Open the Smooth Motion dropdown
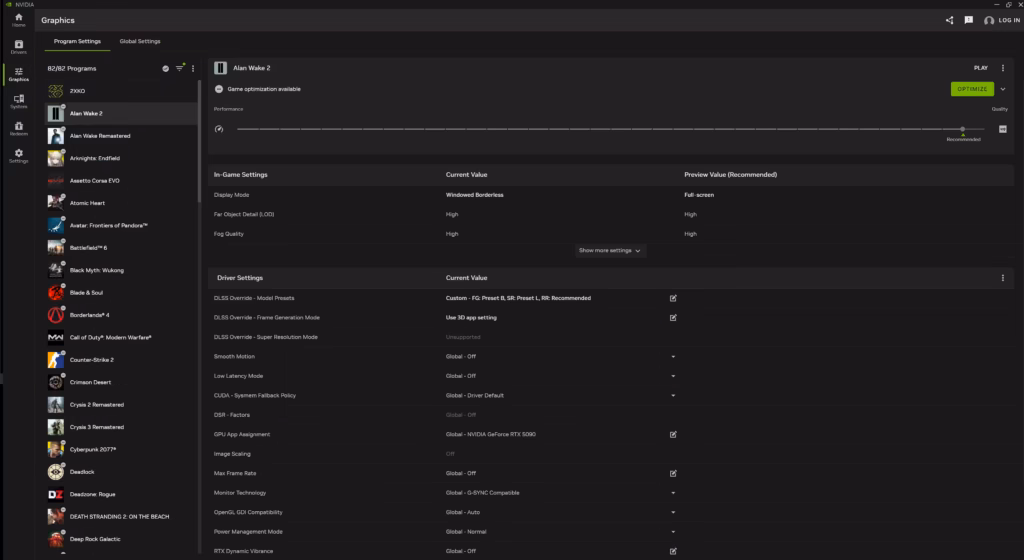1024x560 pixels. click(x=673, y=357)
